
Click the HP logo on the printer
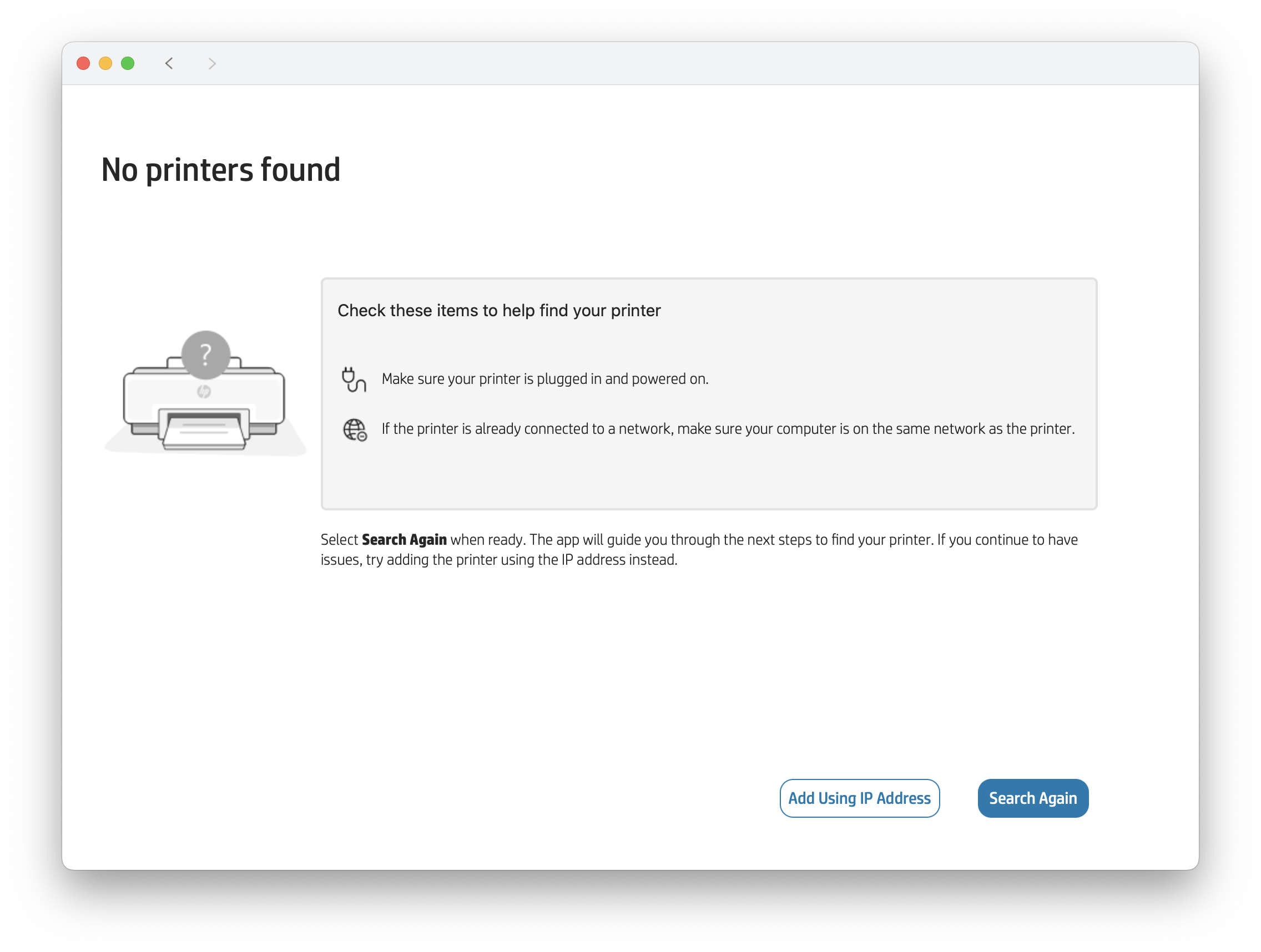[204, 392]
